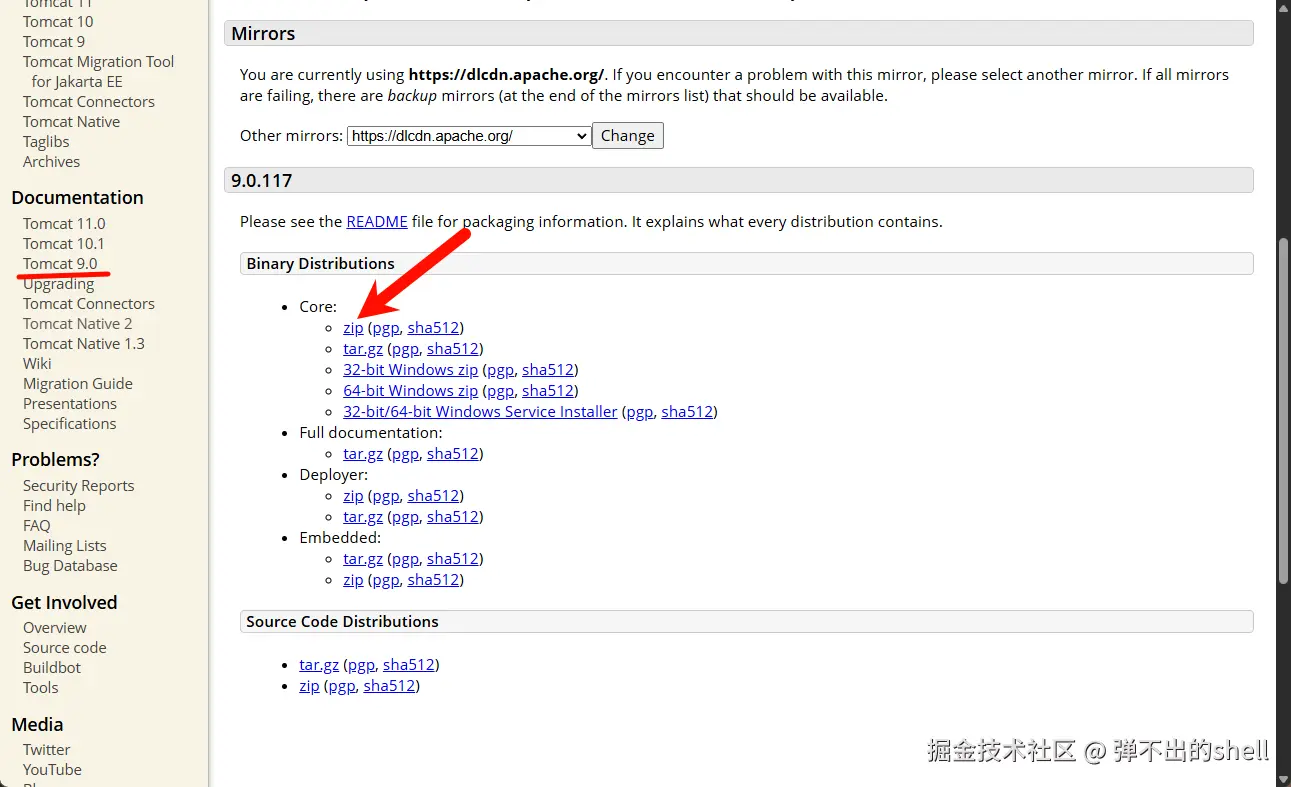Image resolution: width=1291 pixels, height=787 pixels.
Task: Download the Core tar.gz distribution
Action: tap(363, 349)
